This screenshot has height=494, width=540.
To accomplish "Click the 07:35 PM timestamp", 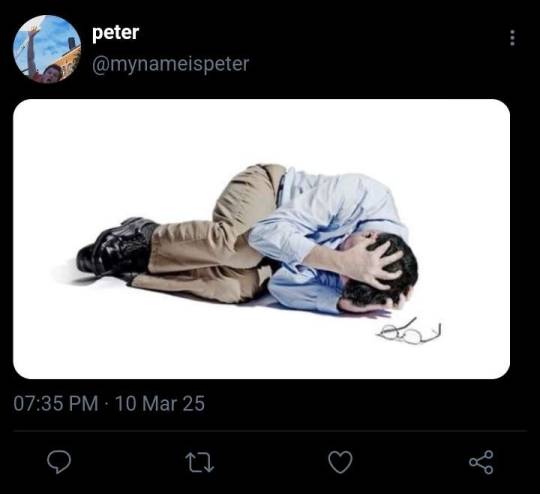I will [x=56, y=403].
